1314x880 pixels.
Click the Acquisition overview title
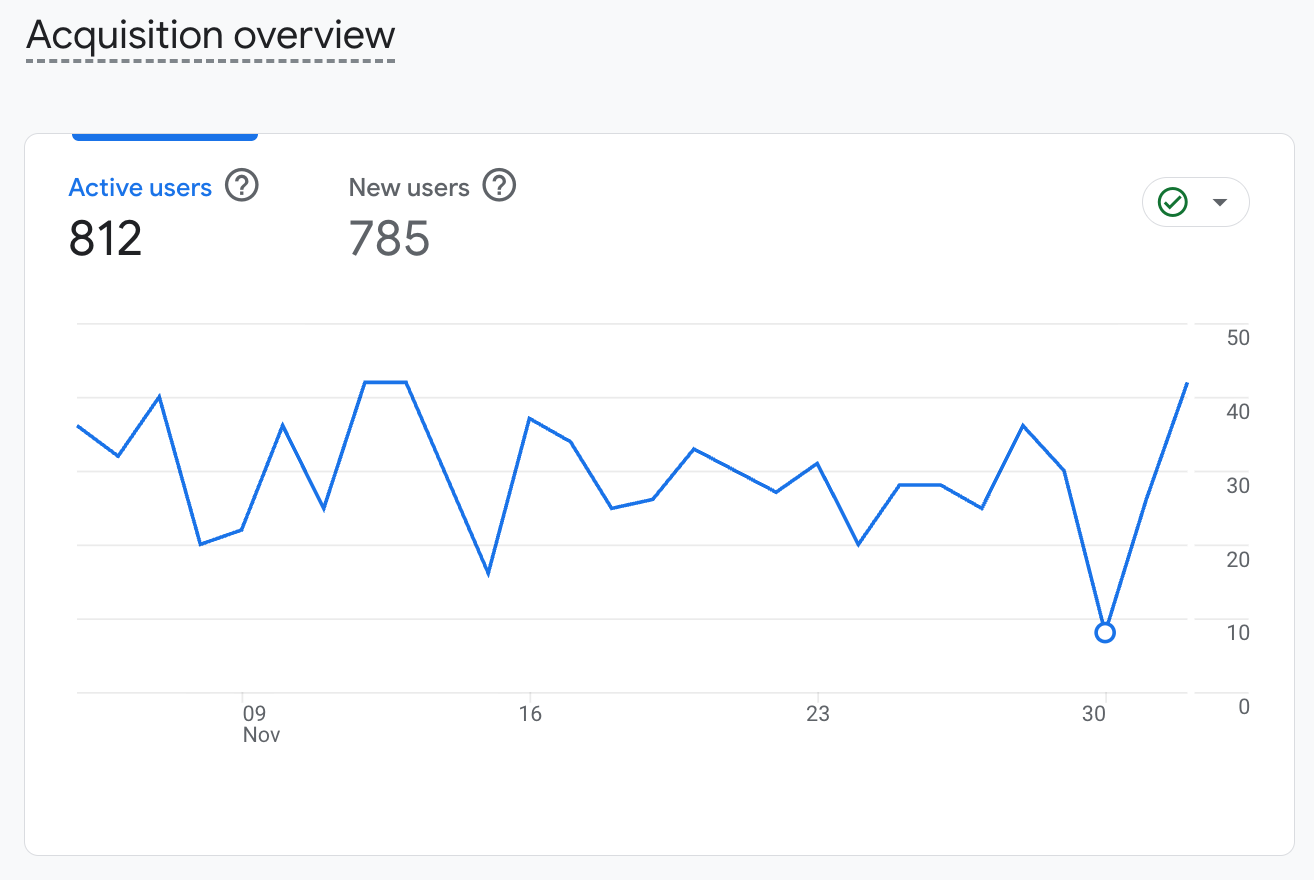click(x=211, y=36)
